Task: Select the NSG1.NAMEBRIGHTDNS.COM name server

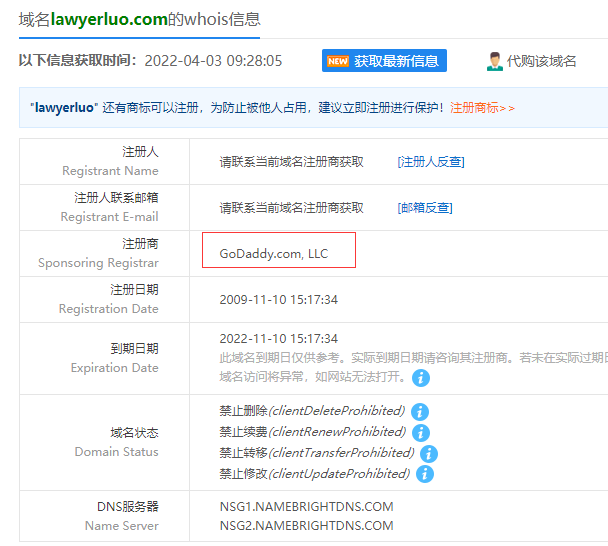Action: (306, 507)
